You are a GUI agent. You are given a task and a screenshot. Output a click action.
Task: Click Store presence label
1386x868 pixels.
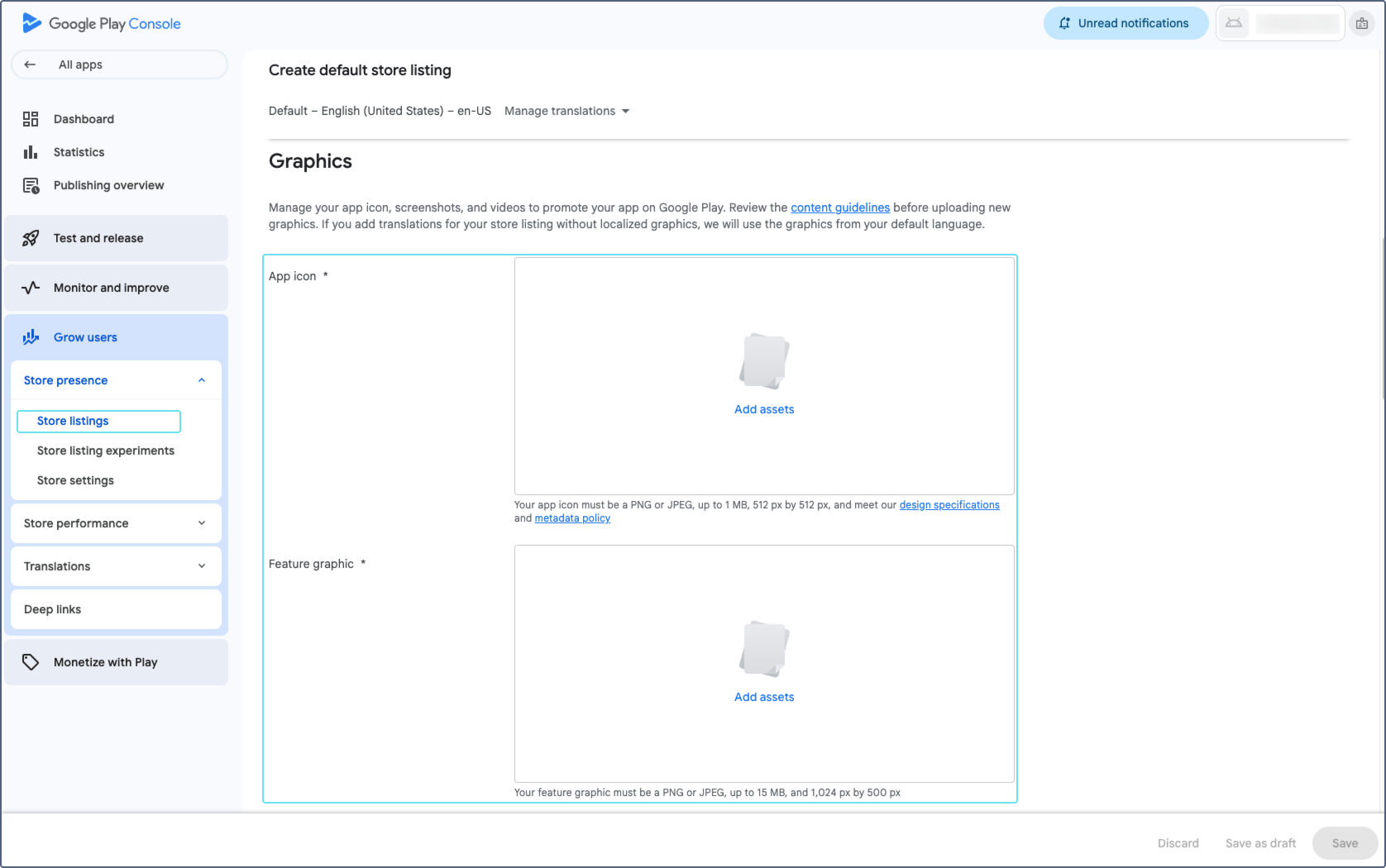(65, 380)
